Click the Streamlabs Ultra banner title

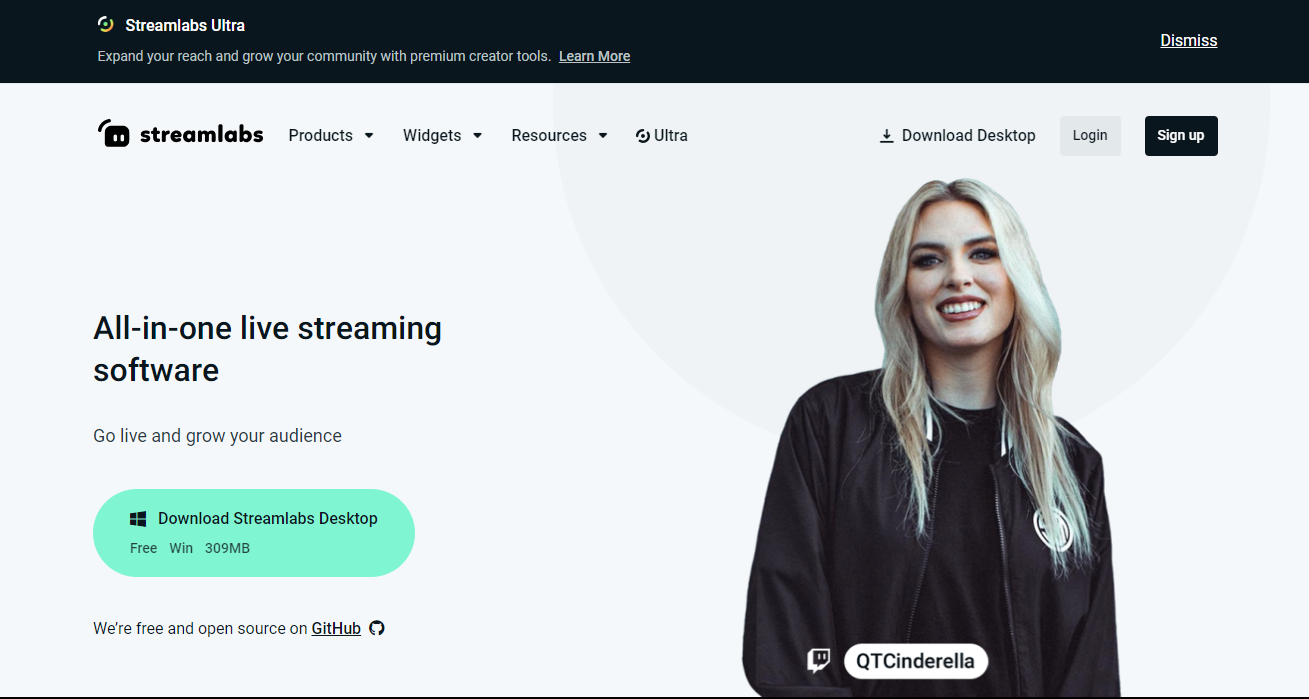[x=185, y=25]
